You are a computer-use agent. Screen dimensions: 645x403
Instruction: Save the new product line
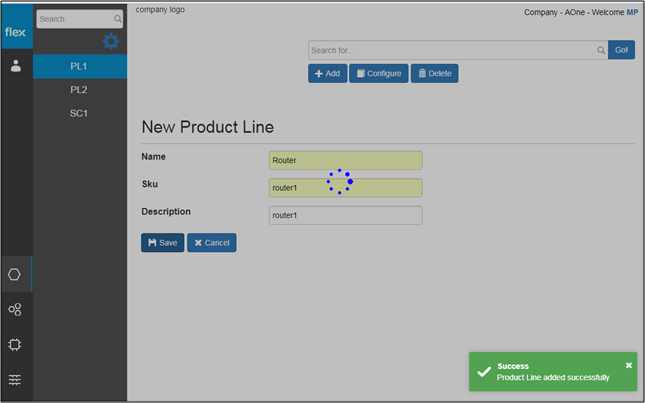pos(162,243)
